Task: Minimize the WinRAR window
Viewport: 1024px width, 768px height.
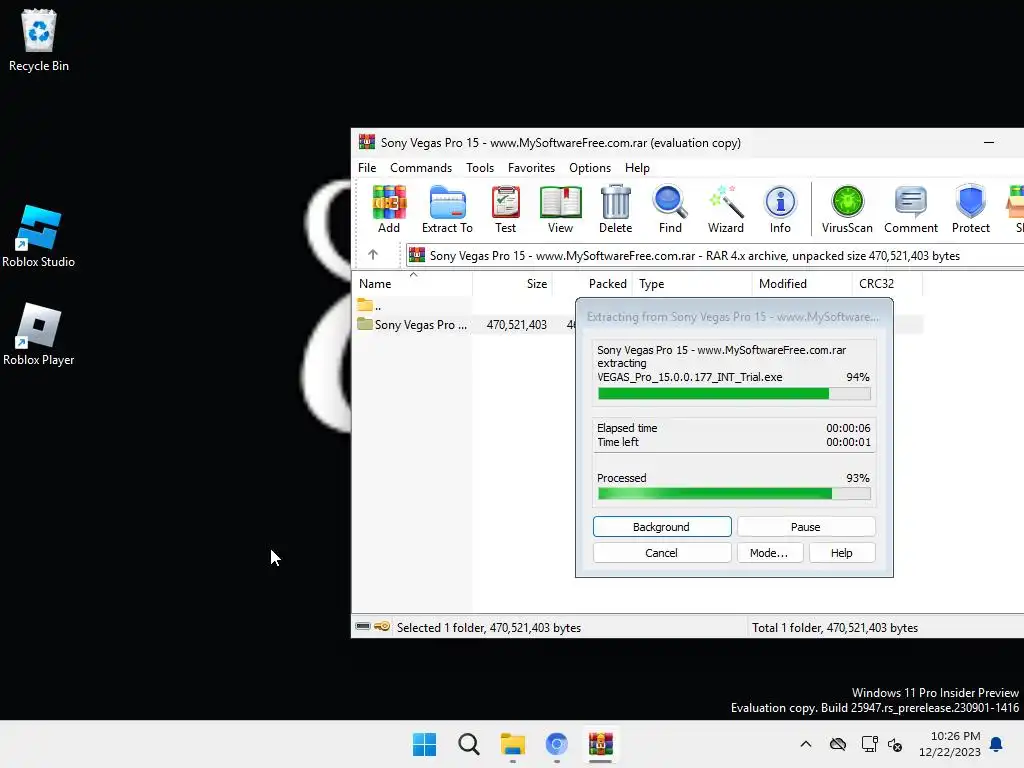Action: [x=989, y=142]
